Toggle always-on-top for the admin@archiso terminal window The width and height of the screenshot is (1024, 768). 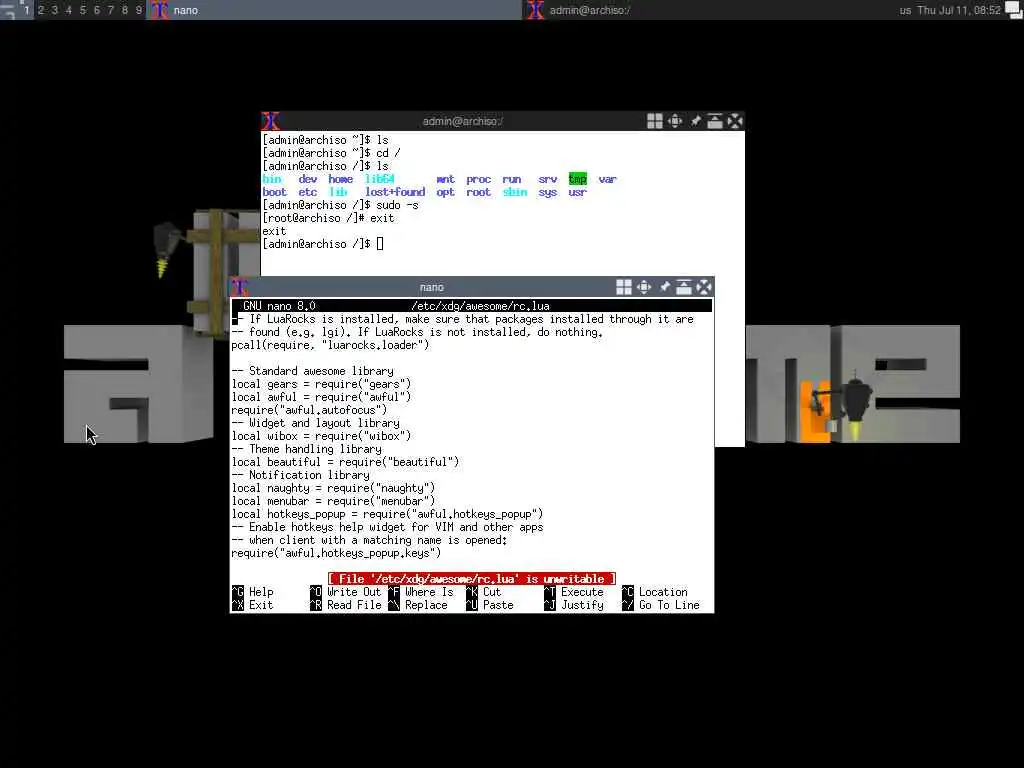pos(715,121)
